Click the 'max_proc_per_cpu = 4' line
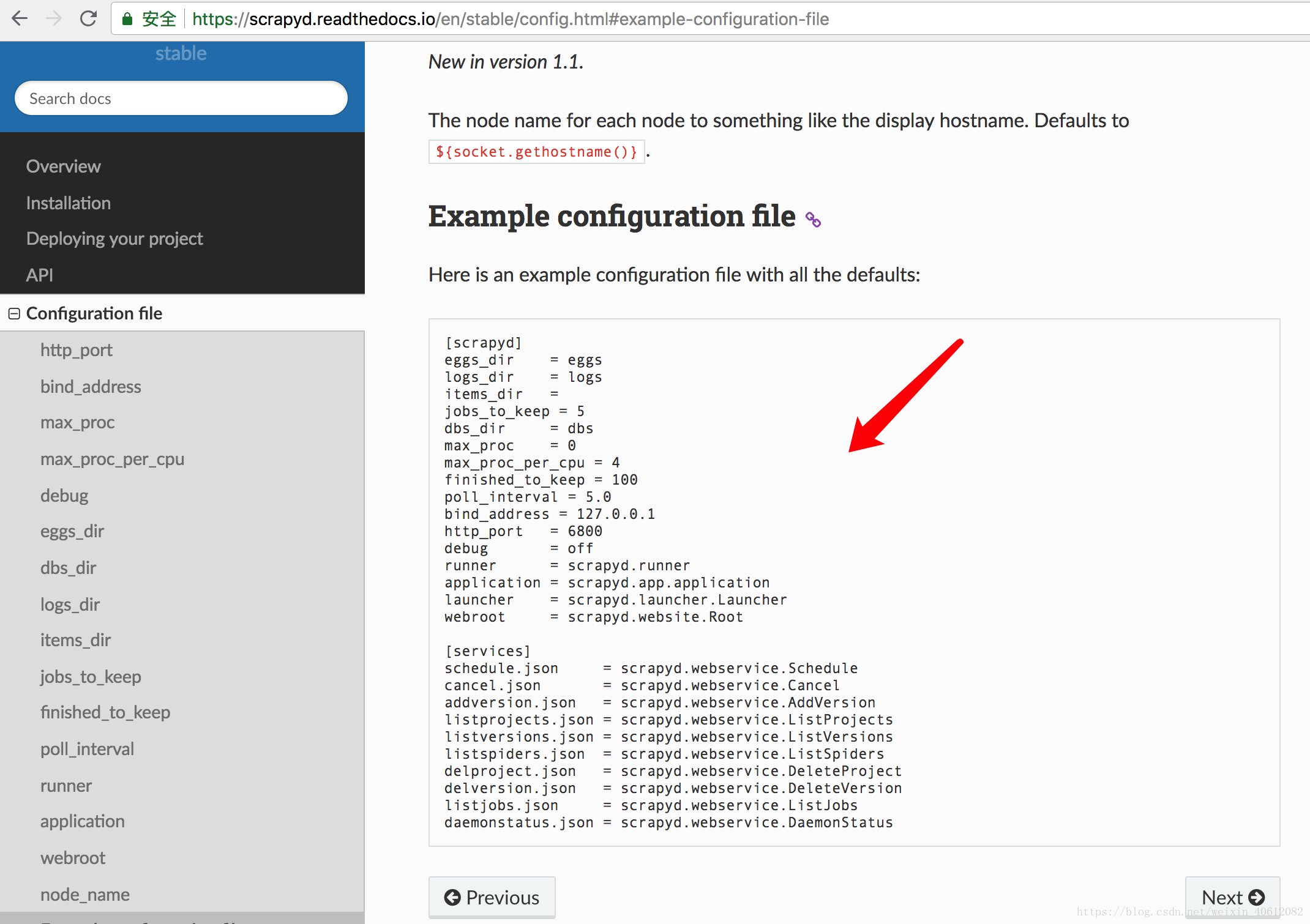Image resolution: width=1310 pixels, height=924 pixels. tap(533, 463)
